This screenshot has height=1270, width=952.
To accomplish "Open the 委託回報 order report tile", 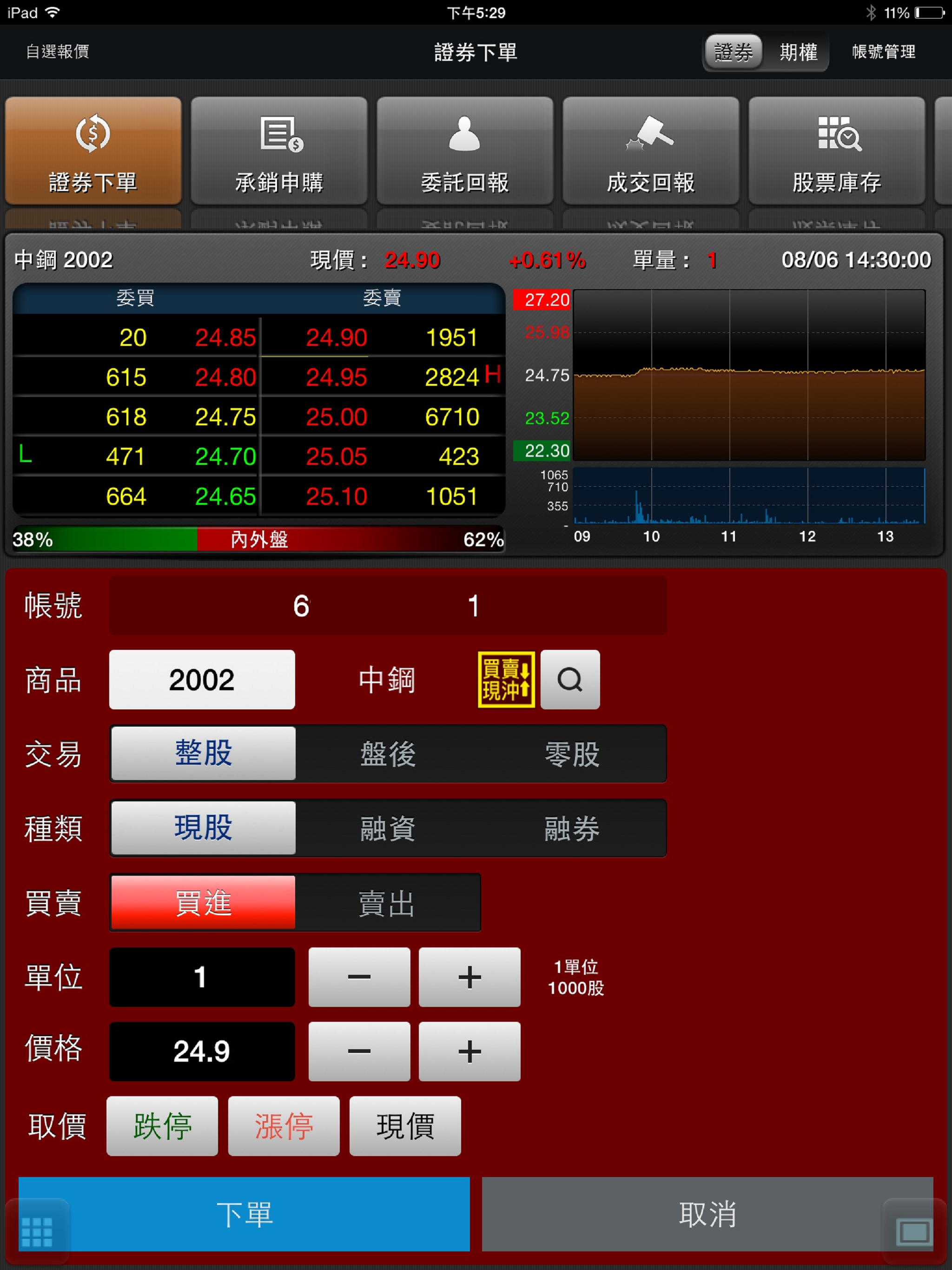I will [x=465, y=151].
